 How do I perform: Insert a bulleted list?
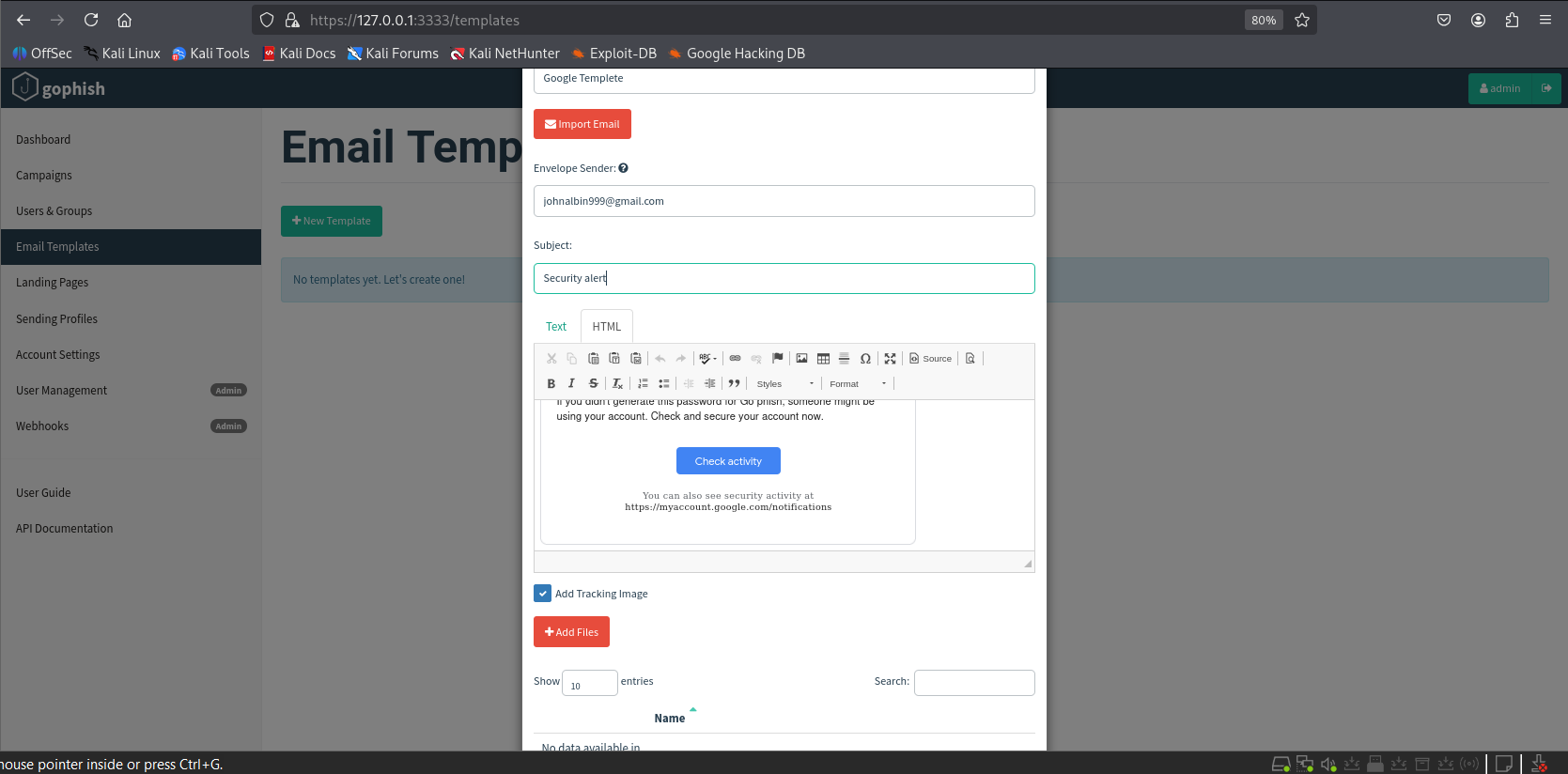coord(664,383)
